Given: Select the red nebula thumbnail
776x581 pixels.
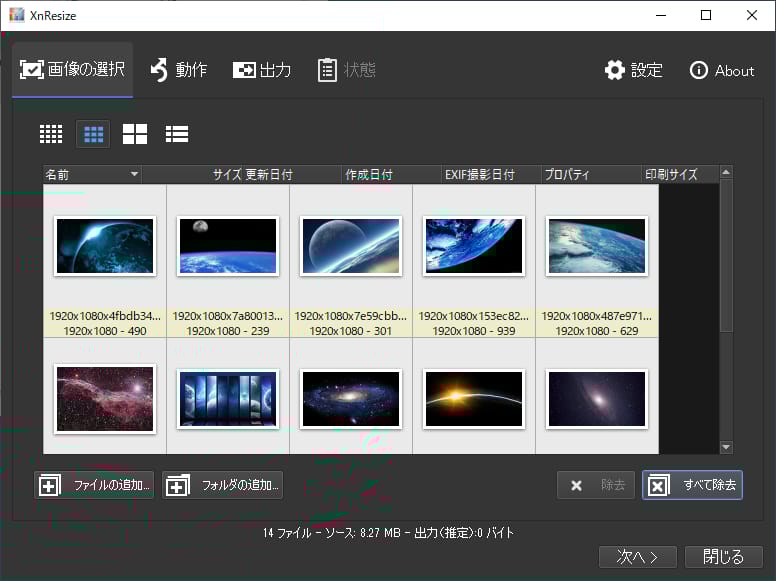Looking at the screenshot, I should tap(105, 399).
